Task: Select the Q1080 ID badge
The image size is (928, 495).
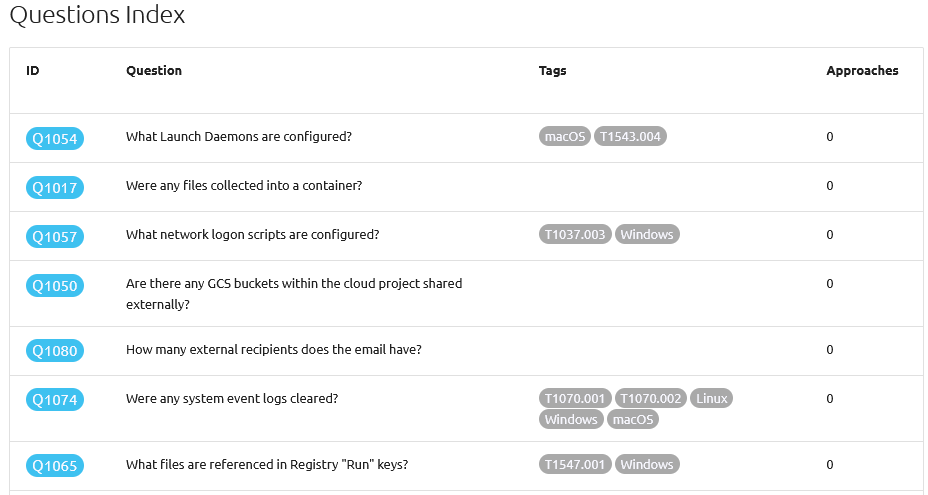Action: pyautogui.click(x=54, y=351)
